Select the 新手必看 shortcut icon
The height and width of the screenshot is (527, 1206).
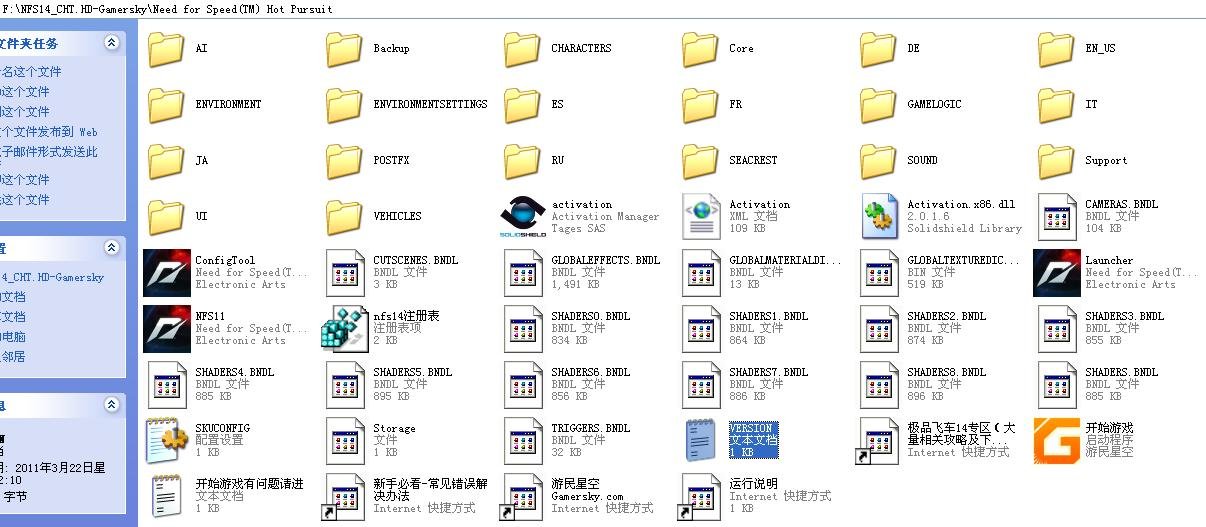[x=344, y=497]
